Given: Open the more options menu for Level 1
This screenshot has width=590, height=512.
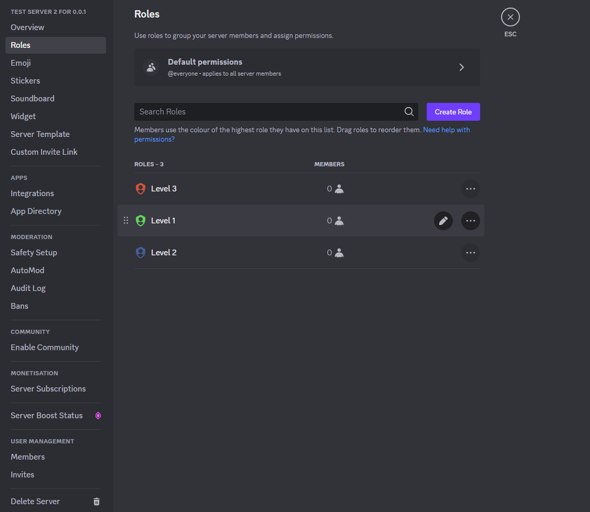Looking at the screenshot, I should point(470,221).
